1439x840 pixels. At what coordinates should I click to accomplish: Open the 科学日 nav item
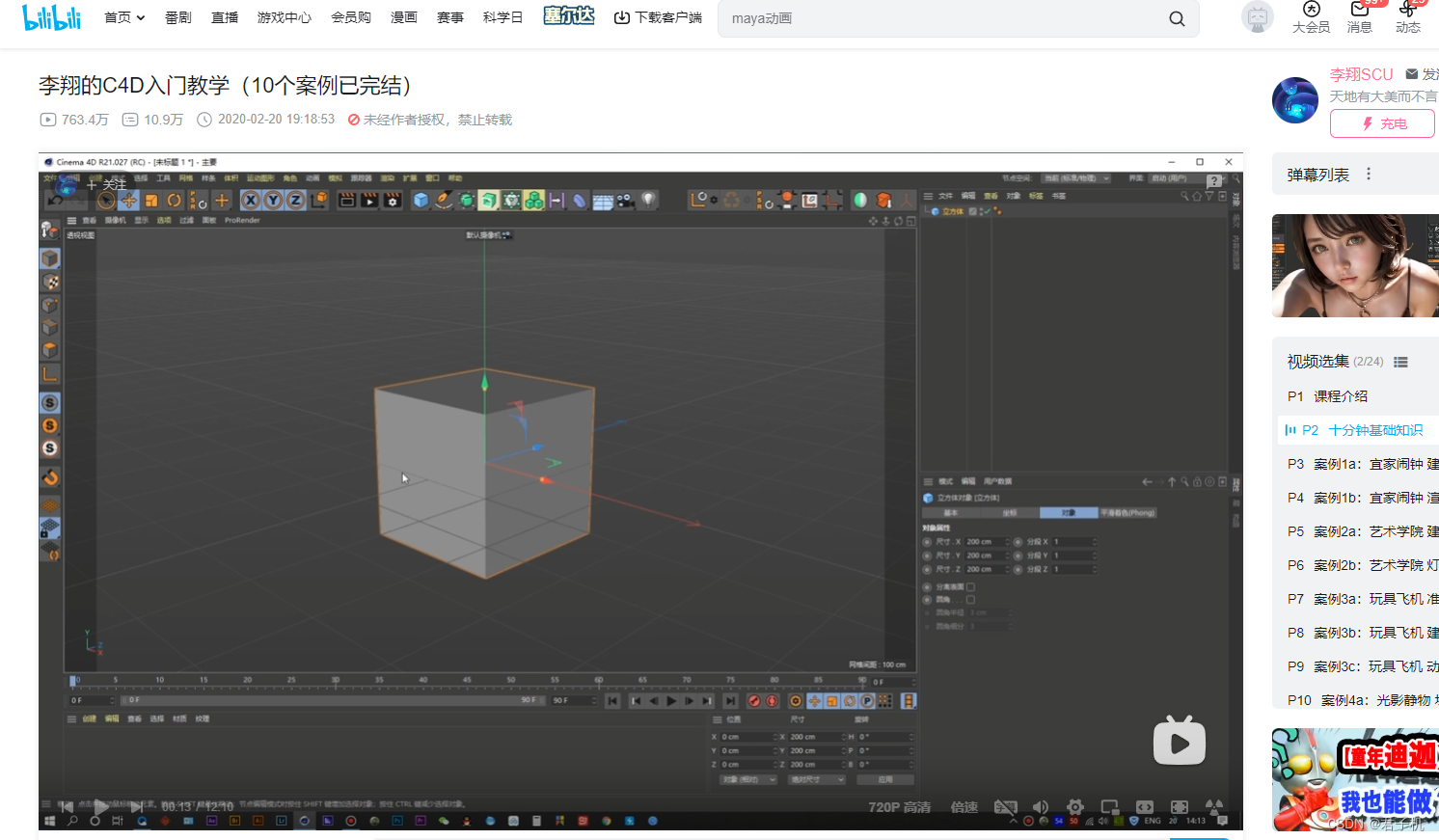coord(503,17)
